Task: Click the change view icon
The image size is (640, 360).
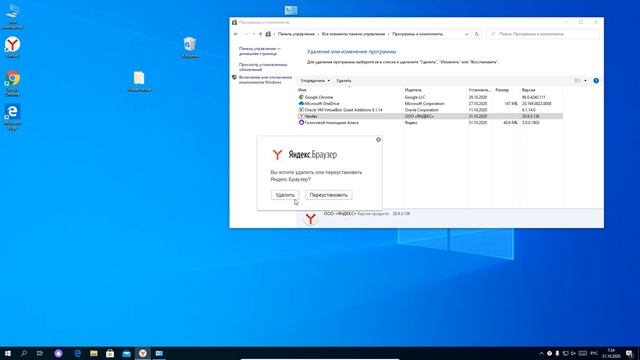Action: point(577,81)
